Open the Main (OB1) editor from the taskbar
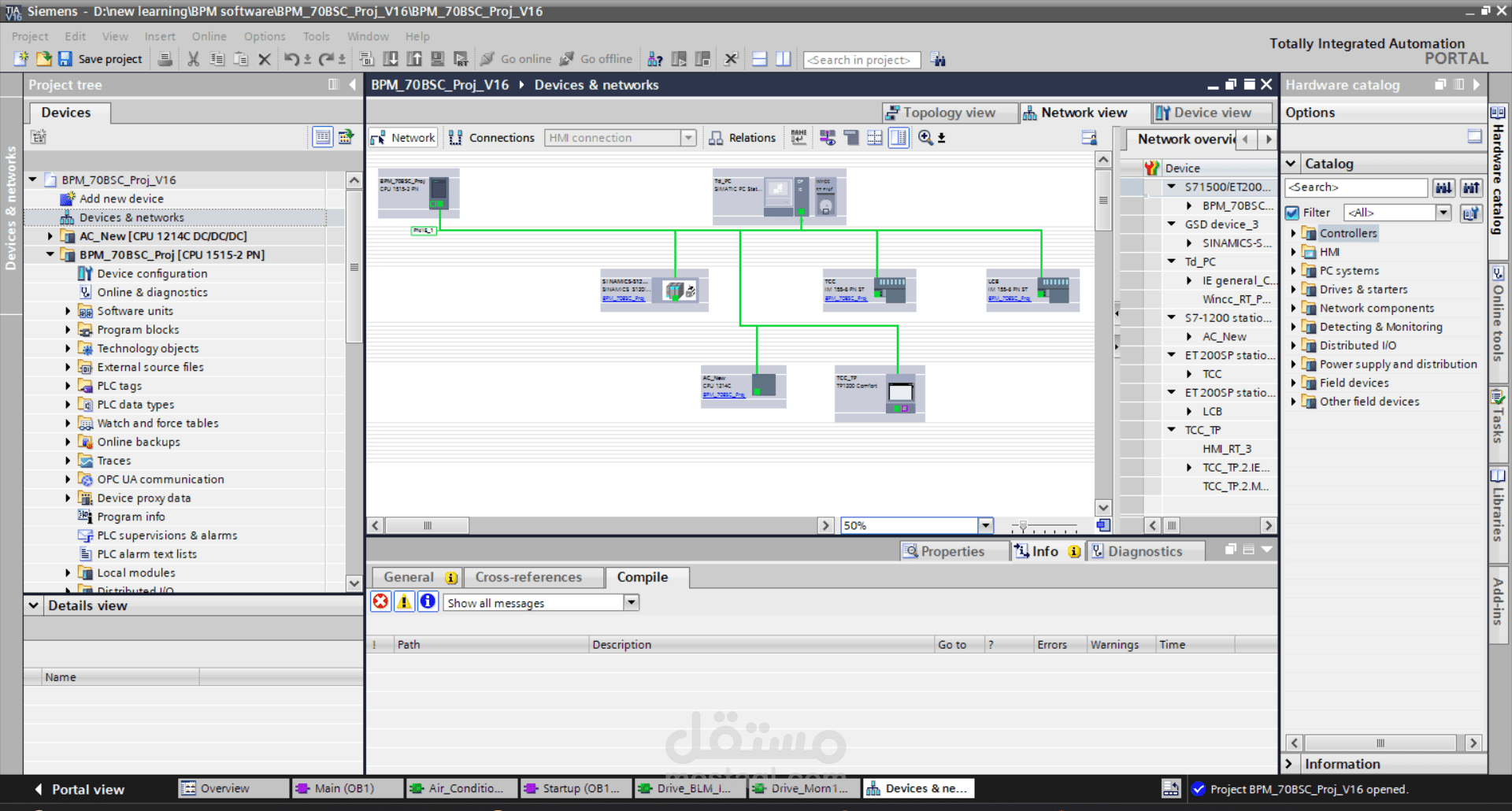Viewport: 1512px width, 811px height. 346,788
